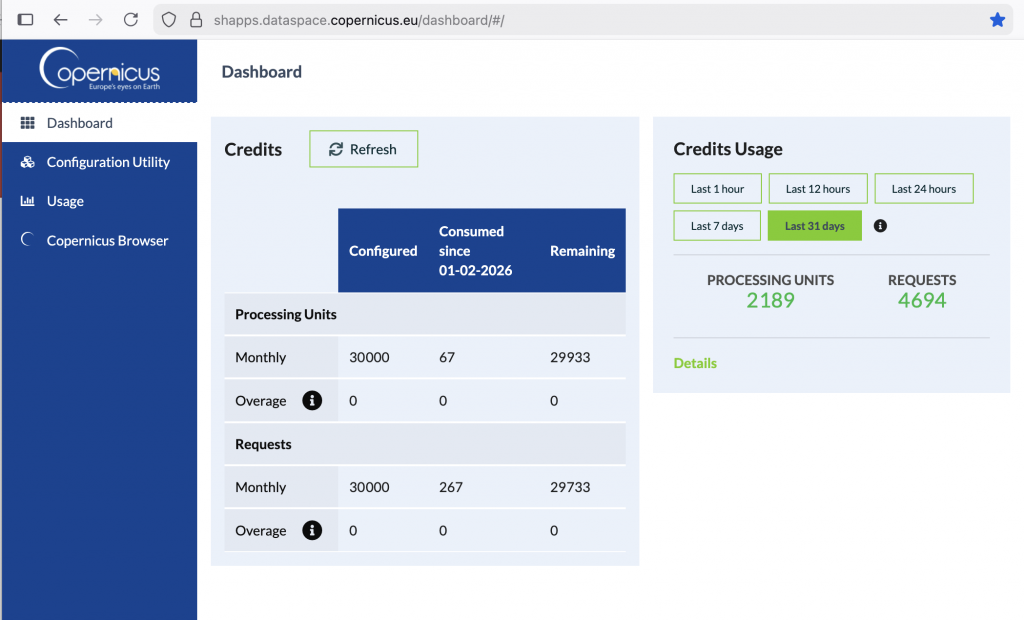
Task: Click the Copernicus Browser crescent icon
Action: 27,240
